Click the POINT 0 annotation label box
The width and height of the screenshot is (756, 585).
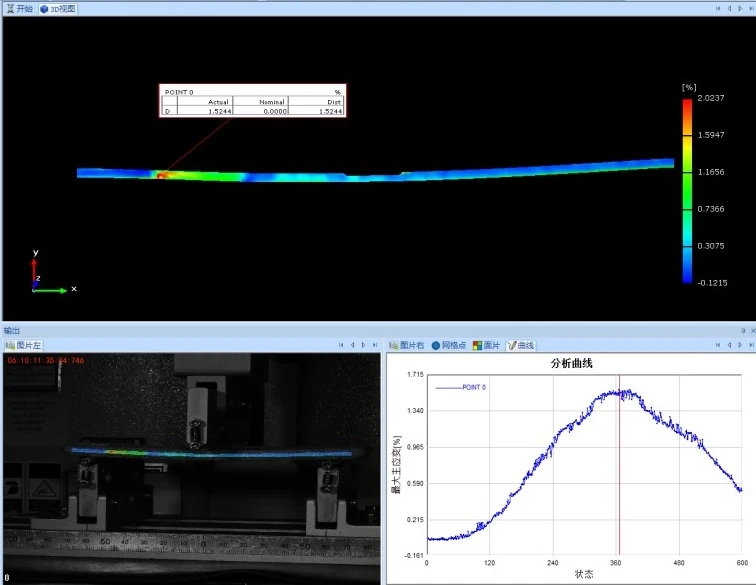[x=253, y=100]
